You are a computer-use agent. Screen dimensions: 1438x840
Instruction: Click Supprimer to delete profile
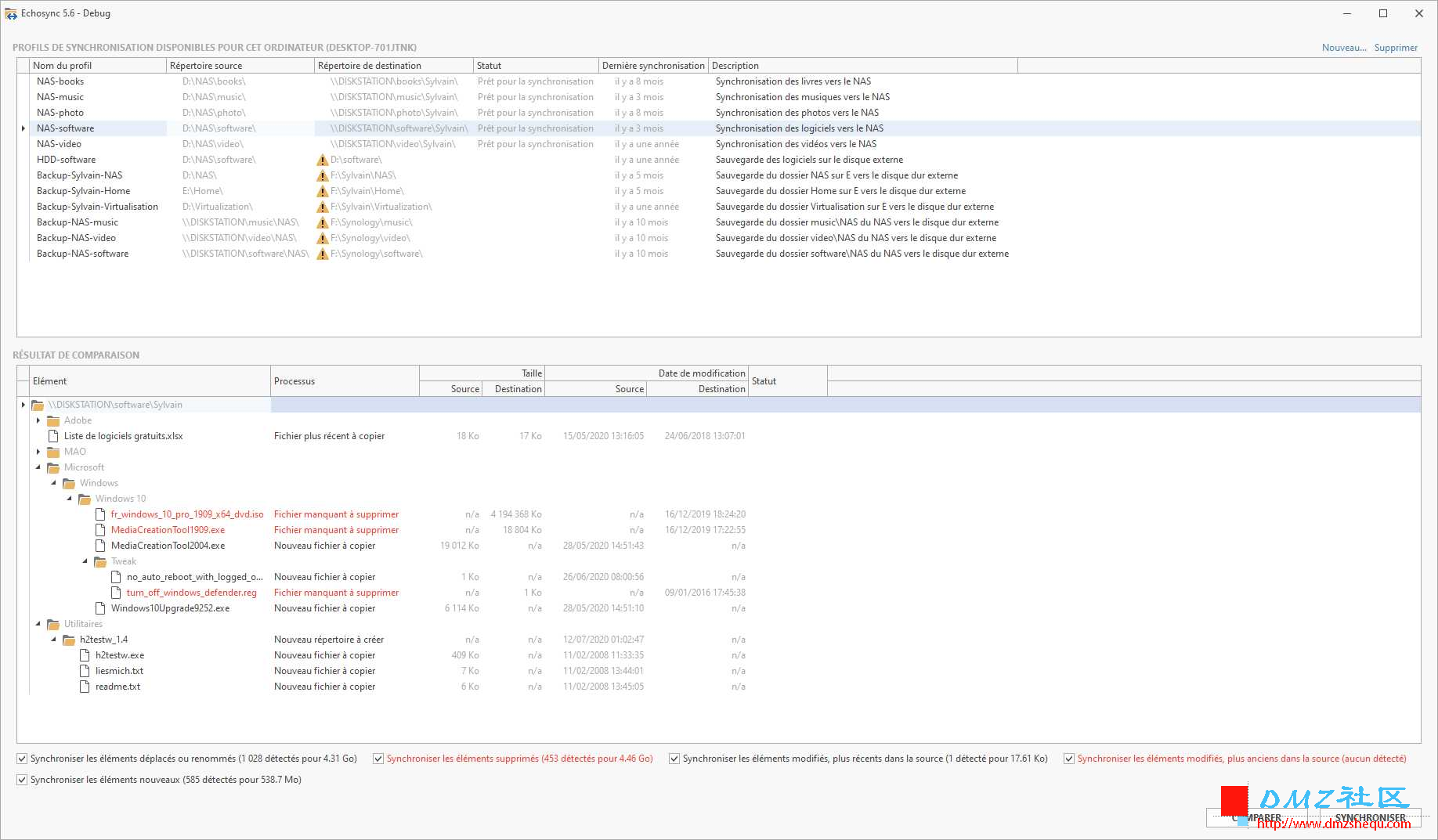pos(1396,48)
